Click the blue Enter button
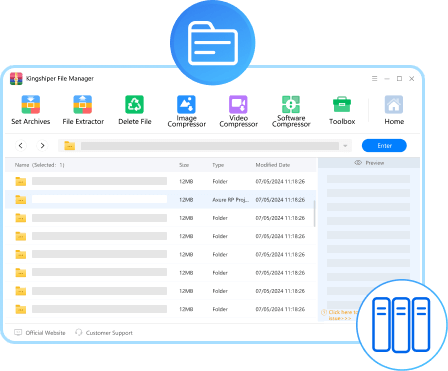The height and width of the screenshot is (371, 448). pos(384,146)
